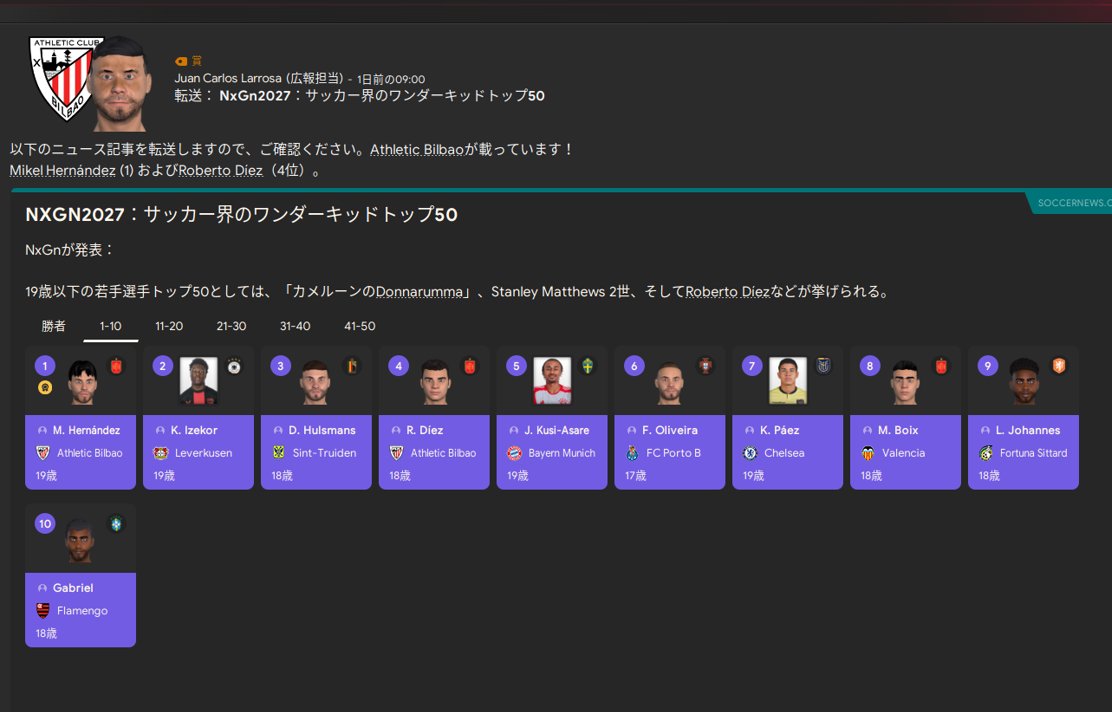The width and height of the screenshot is (1112, 712).
Task: Click the person icon beside Gabriel's name
Action: click(x=42, y=588)
